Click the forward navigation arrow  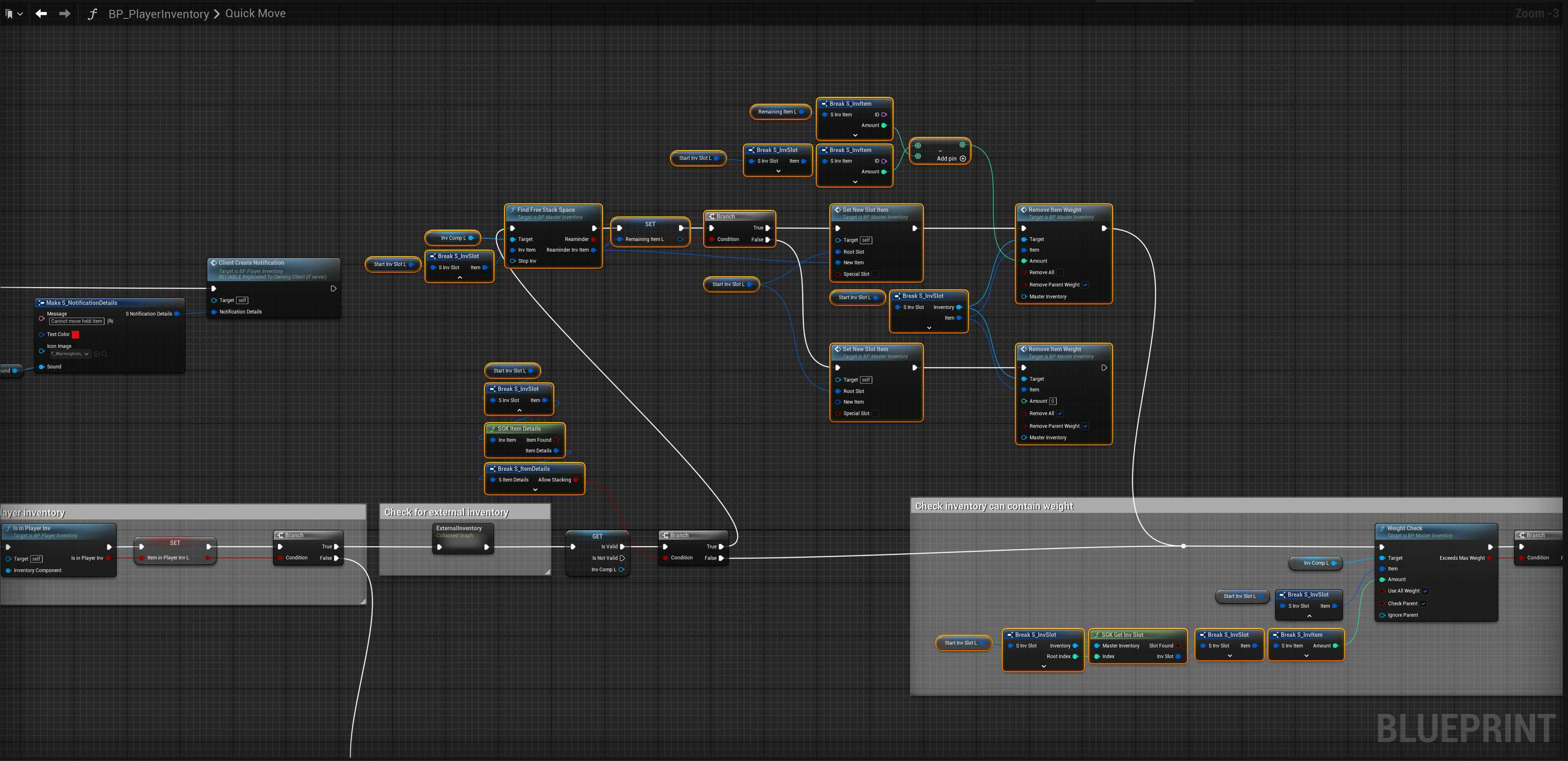tap(64, 14)
